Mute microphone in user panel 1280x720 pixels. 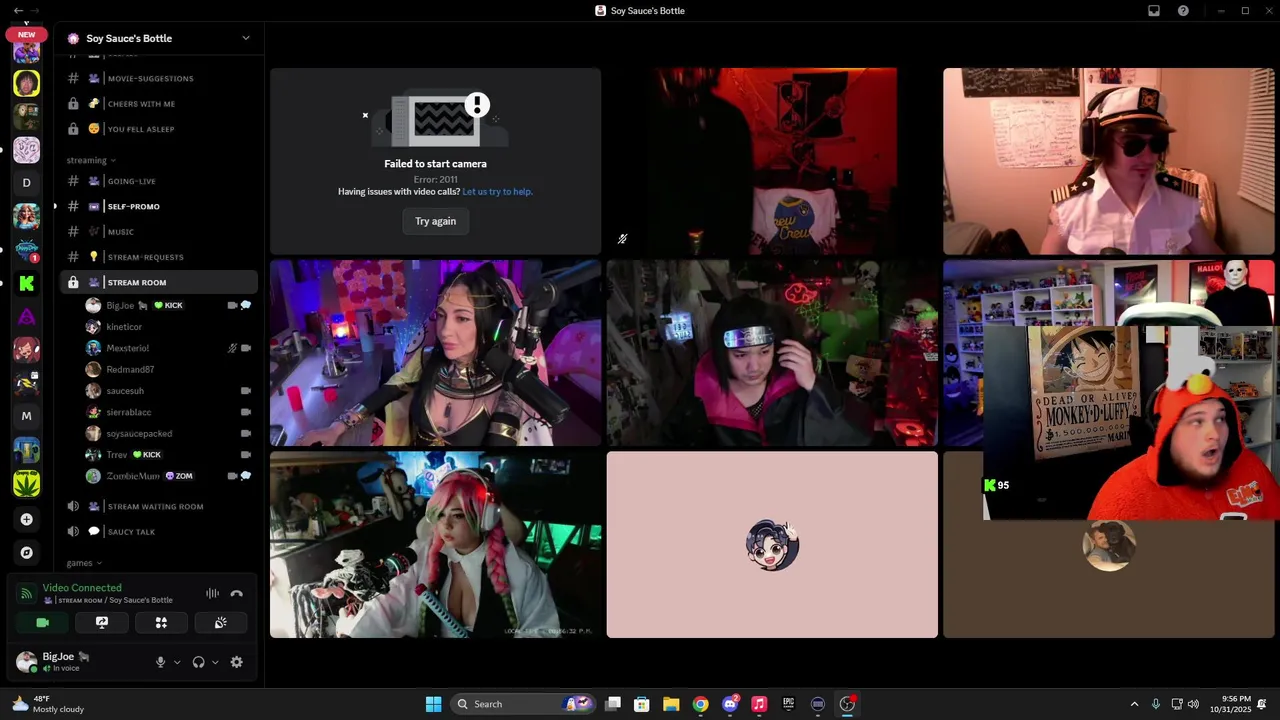[x=160, y=662]
